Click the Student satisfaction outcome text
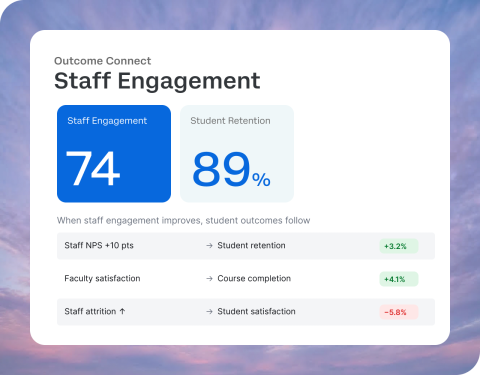Screen dimensions: 480x375 (x=256, y=311)
